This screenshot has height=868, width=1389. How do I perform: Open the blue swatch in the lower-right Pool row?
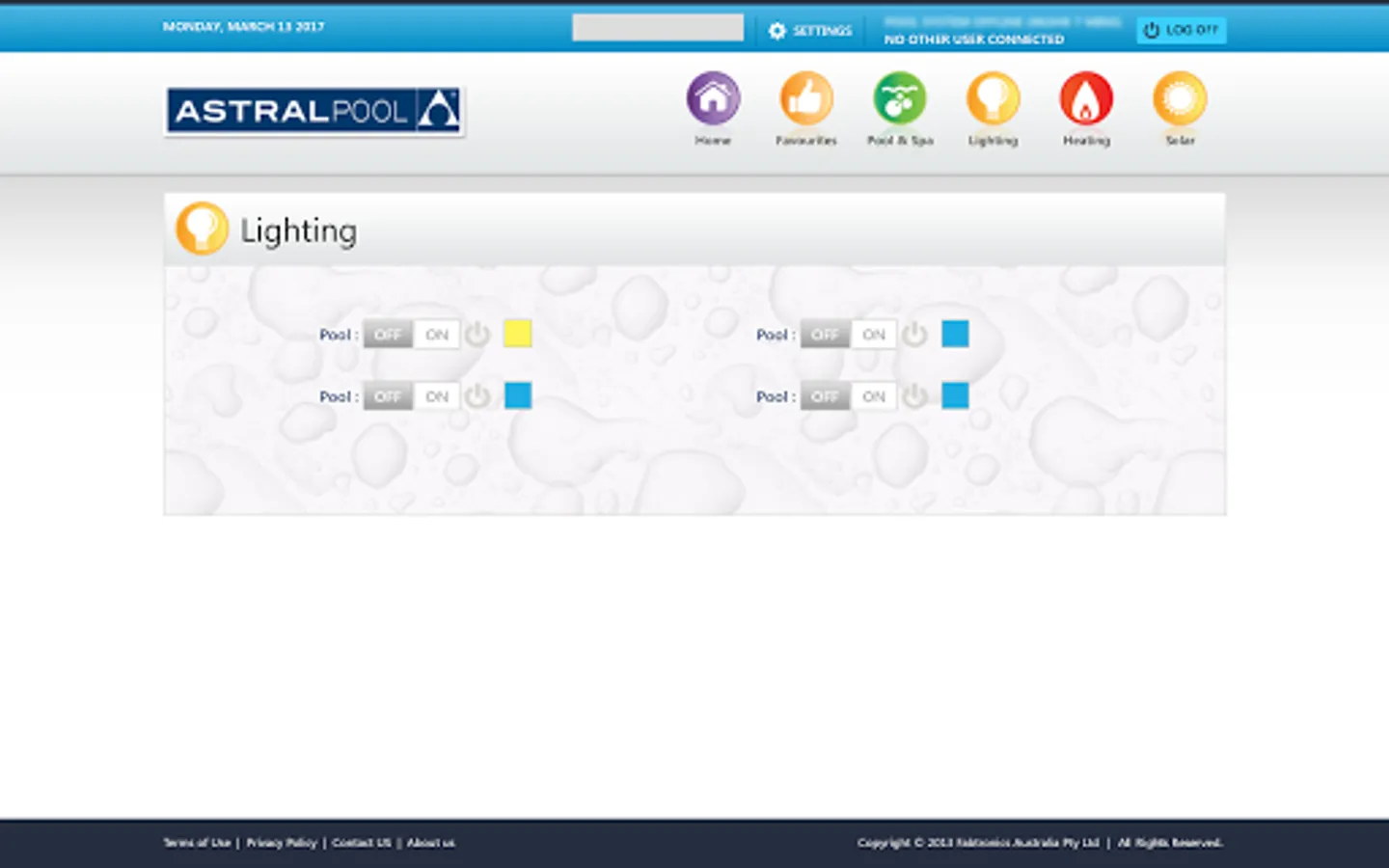click(955, 395)
